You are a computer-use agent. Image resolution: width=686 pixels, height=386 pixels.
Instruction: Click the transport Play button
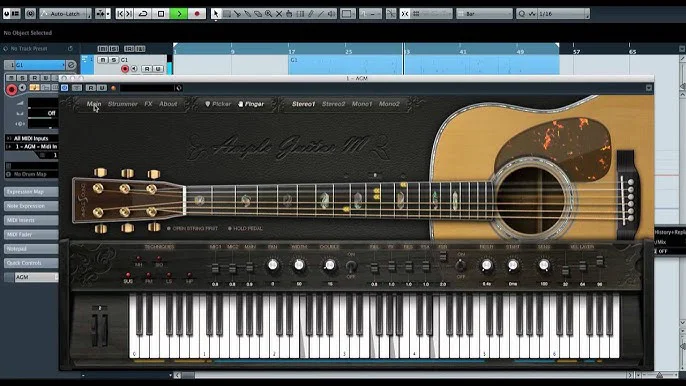(179, 14)
